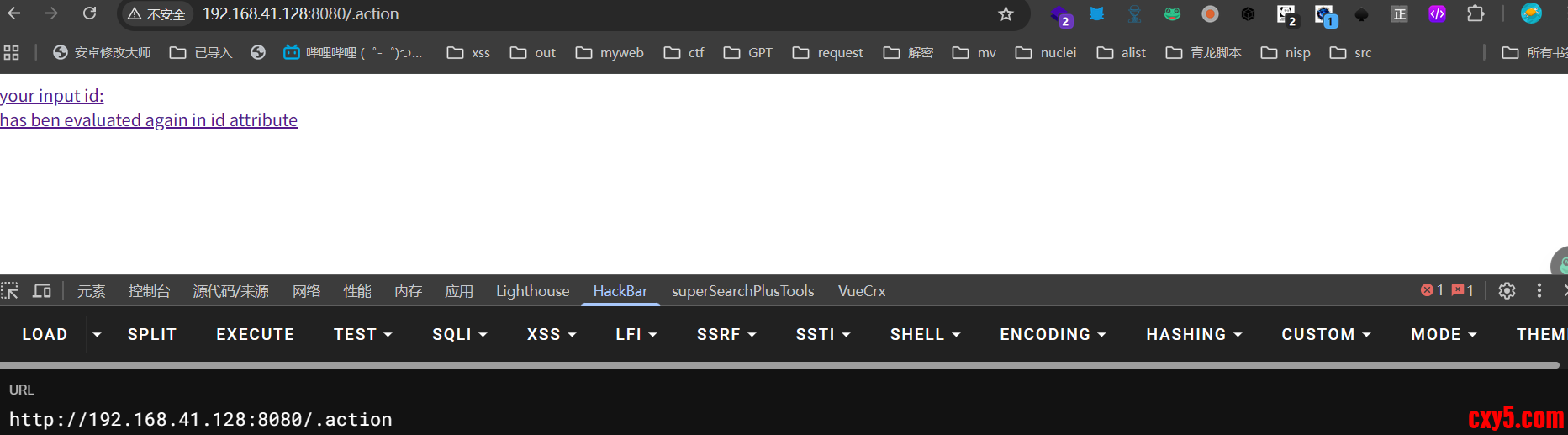Switch to the 应用 DevTools tab
1568x435 pixels.
(x=459, y=290)
